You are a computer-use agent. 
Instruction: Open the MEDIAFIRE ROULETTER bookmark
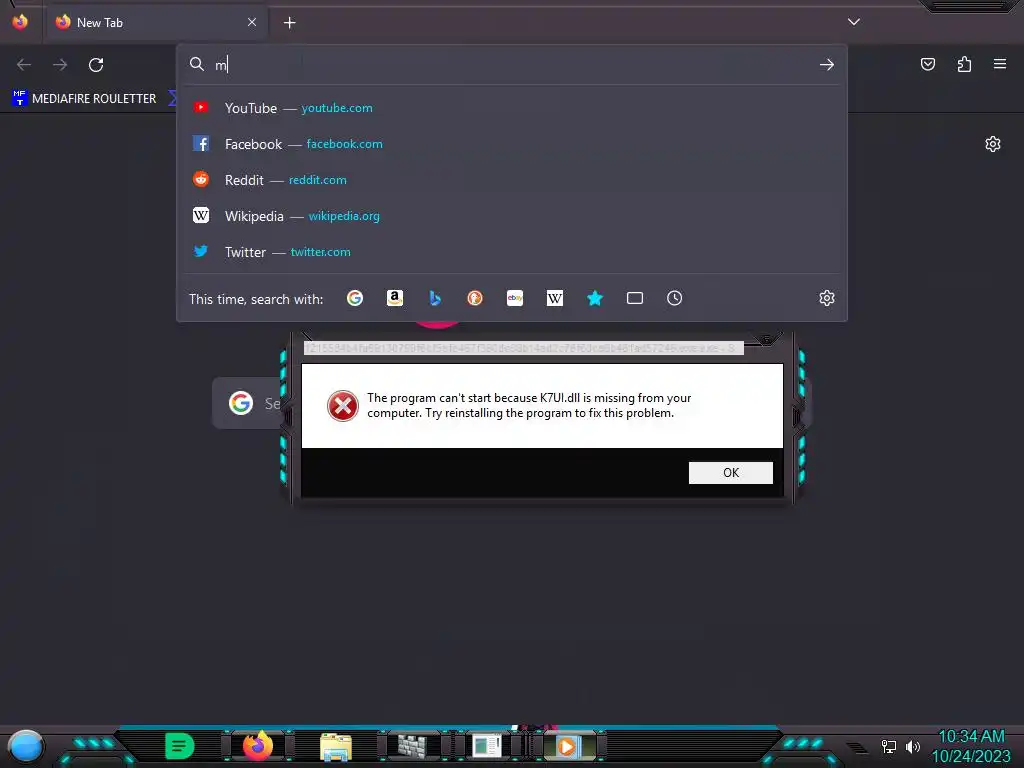(x=84, y=99)
